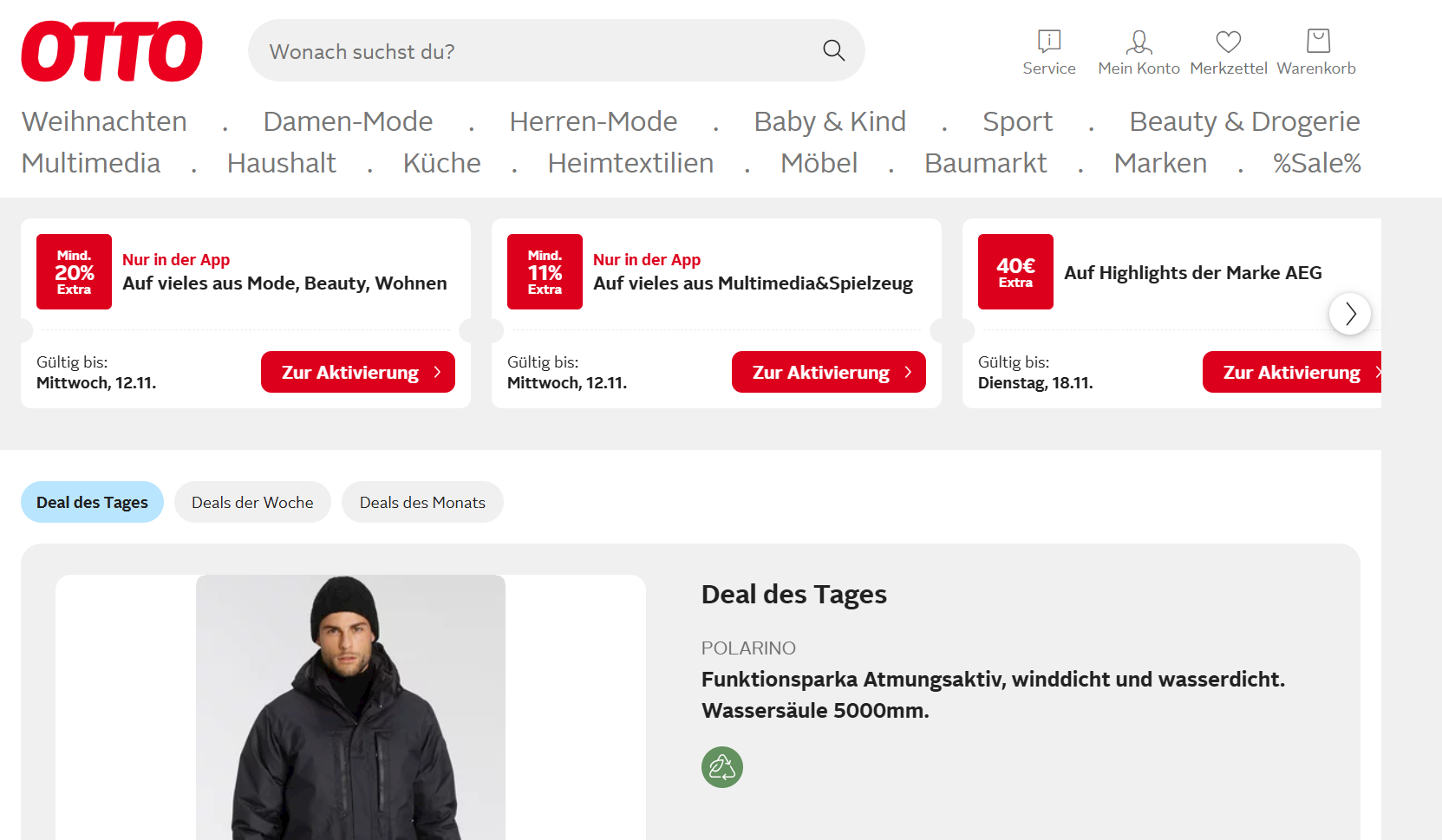Switch to Deals der Woche
The width and height of the screenshot is (1442, 840).
pyautogui.click(x=252, y=503)
